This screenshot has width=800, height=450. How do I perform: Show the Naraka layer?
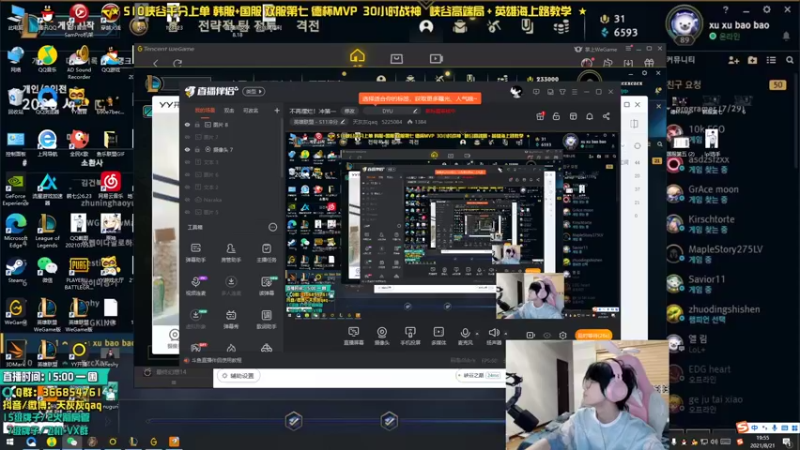point(187,200)
